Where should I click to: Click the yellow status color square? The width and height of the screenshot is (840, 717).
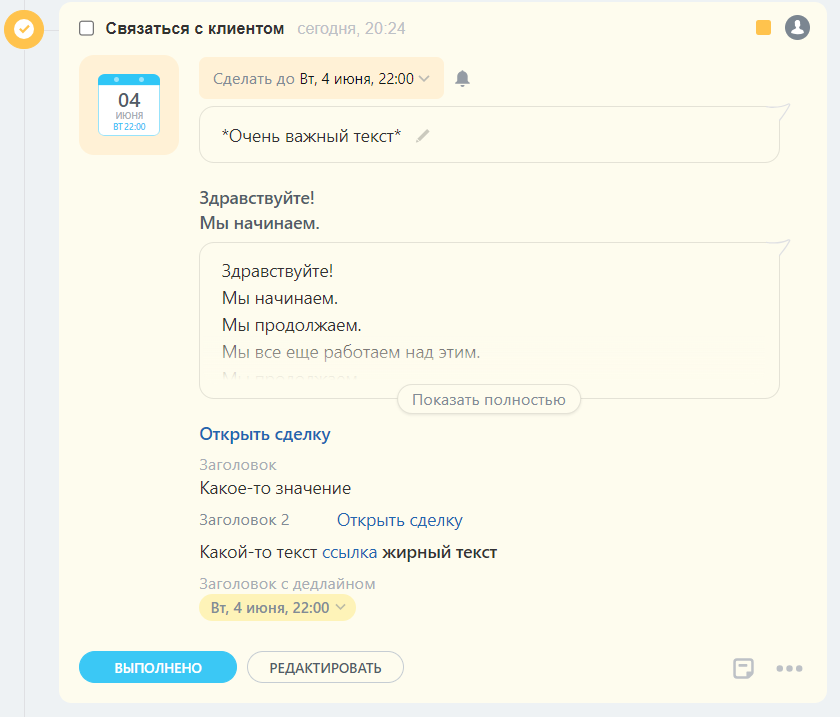[764, 27]
